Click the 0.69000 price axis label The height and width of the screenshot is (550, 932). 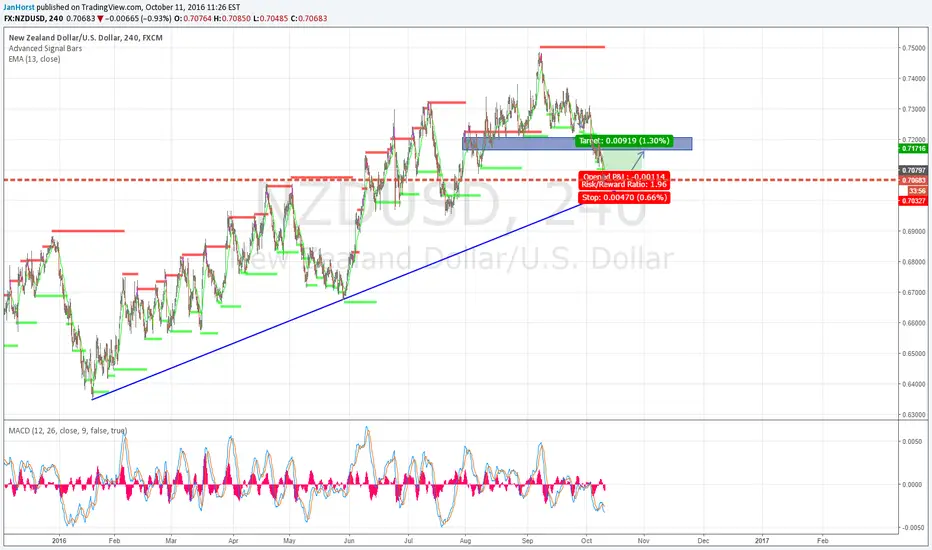pyautogui.click(x=914, y=231)
